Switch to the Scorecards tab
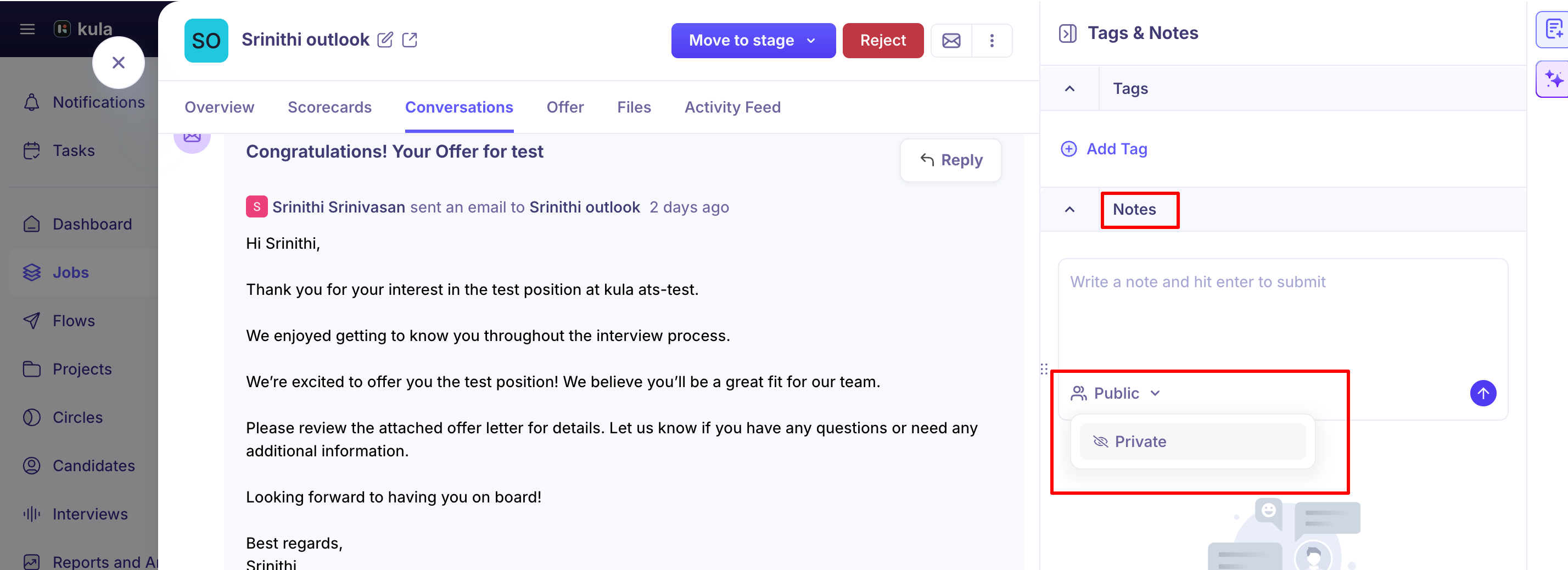 (x=329, y=107)
